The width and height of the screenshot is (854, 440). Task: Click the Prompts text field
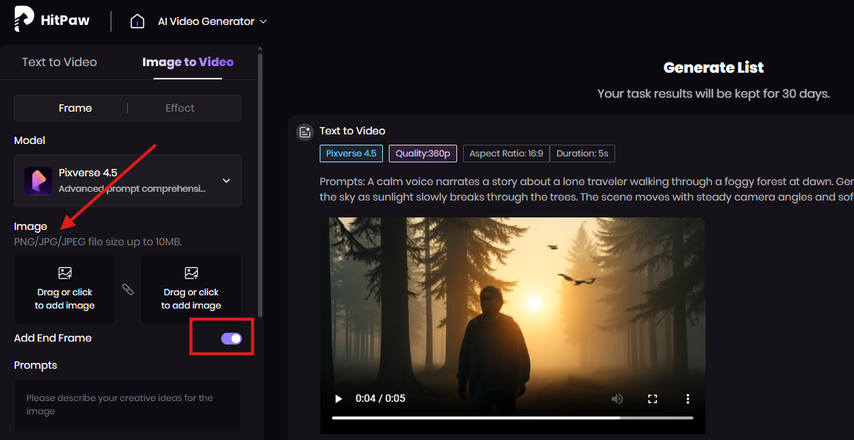(x=128, y=406)
